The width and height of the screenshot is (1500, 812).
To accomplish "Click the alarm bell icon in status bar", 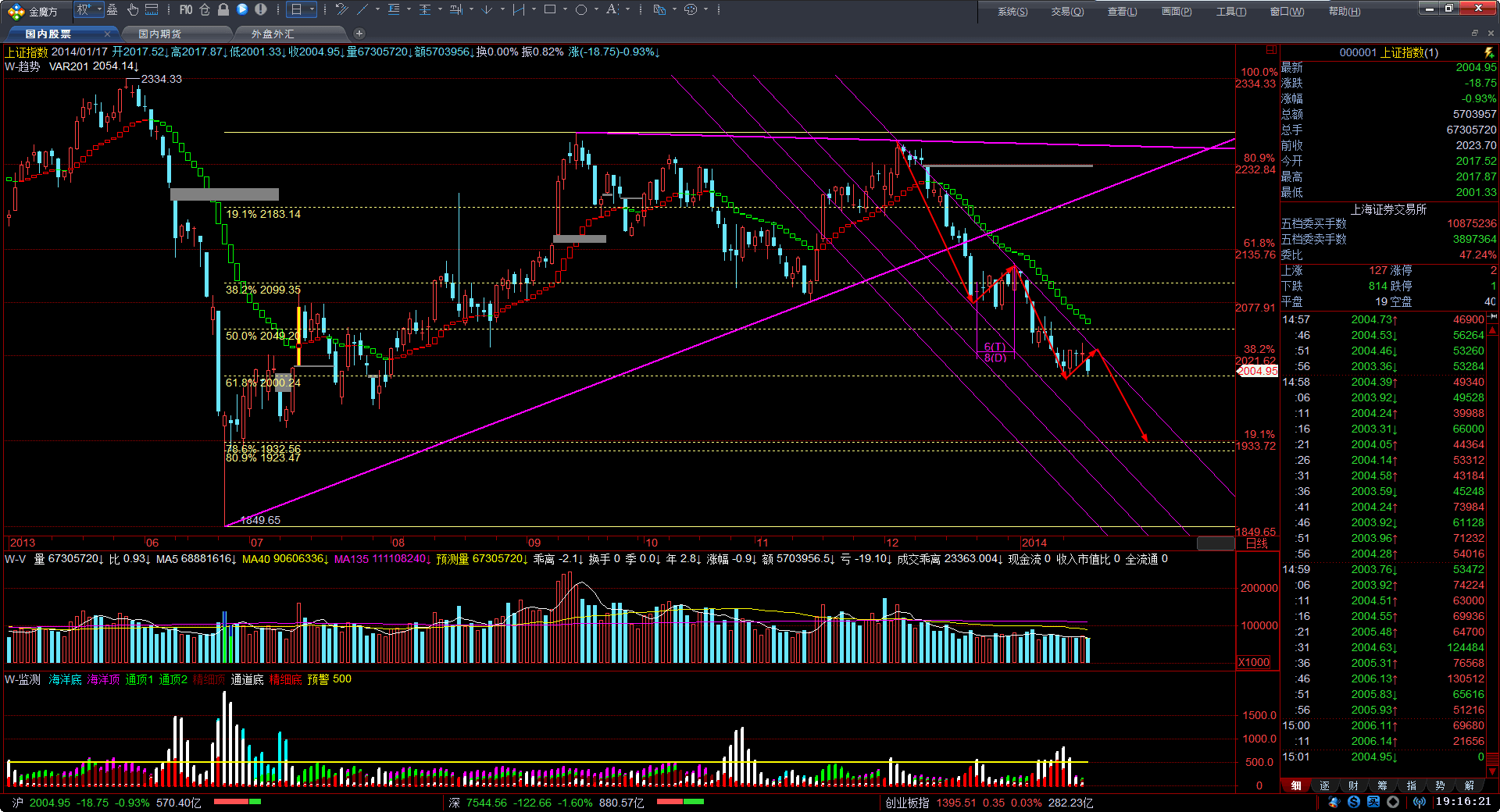I will point(1333,803).
